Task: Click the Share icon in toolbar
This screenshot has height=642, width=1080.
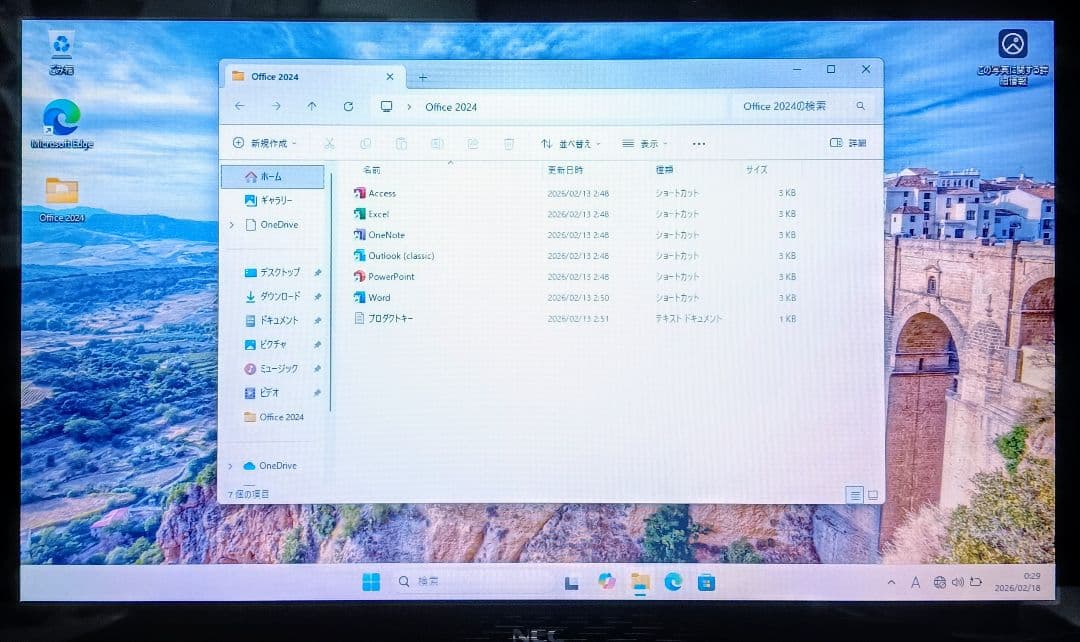Action: pos(472,143)
